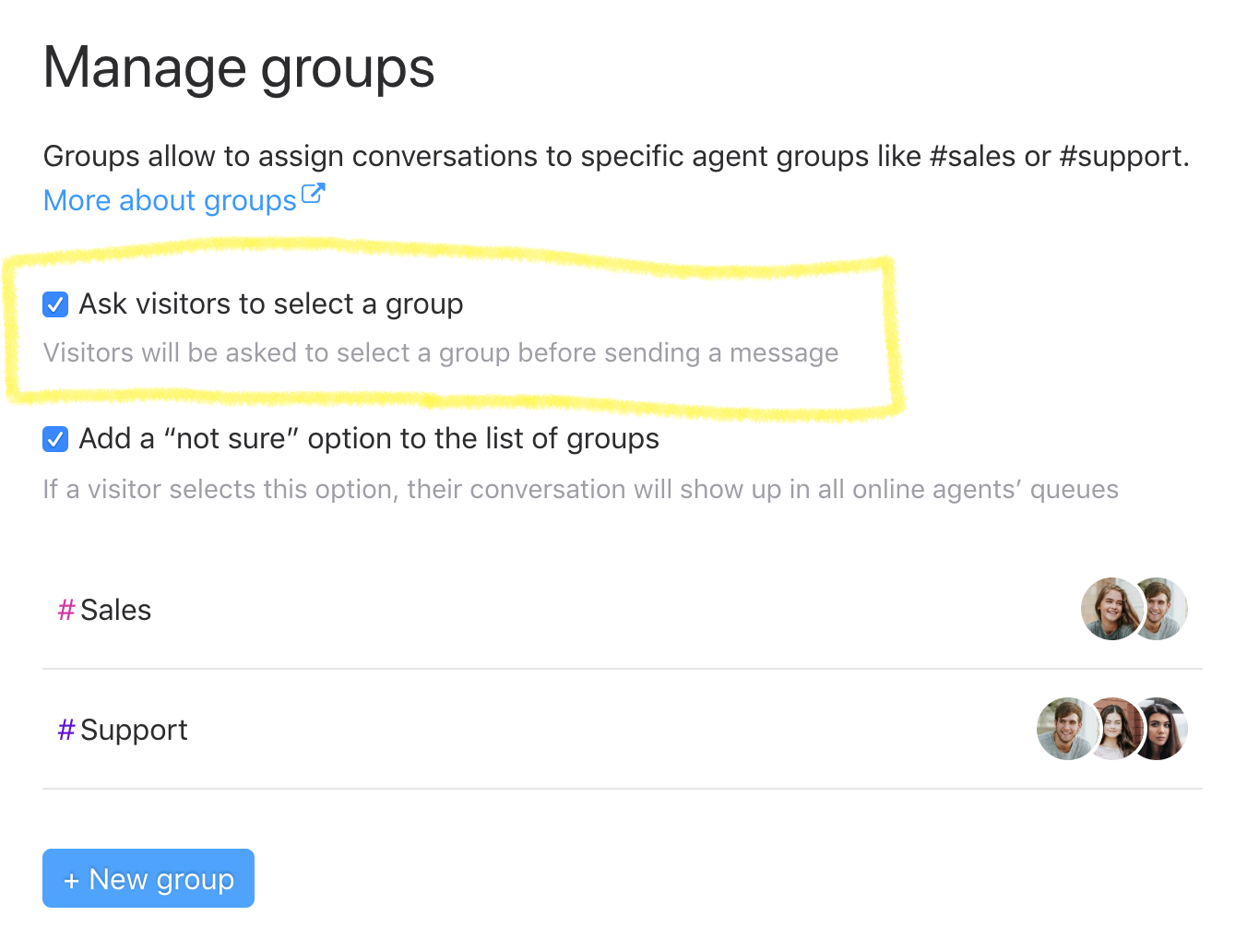Screen dimensions: 1247x952
Task: Click the plus icon in New group button
Action: [x=71, y=881]
